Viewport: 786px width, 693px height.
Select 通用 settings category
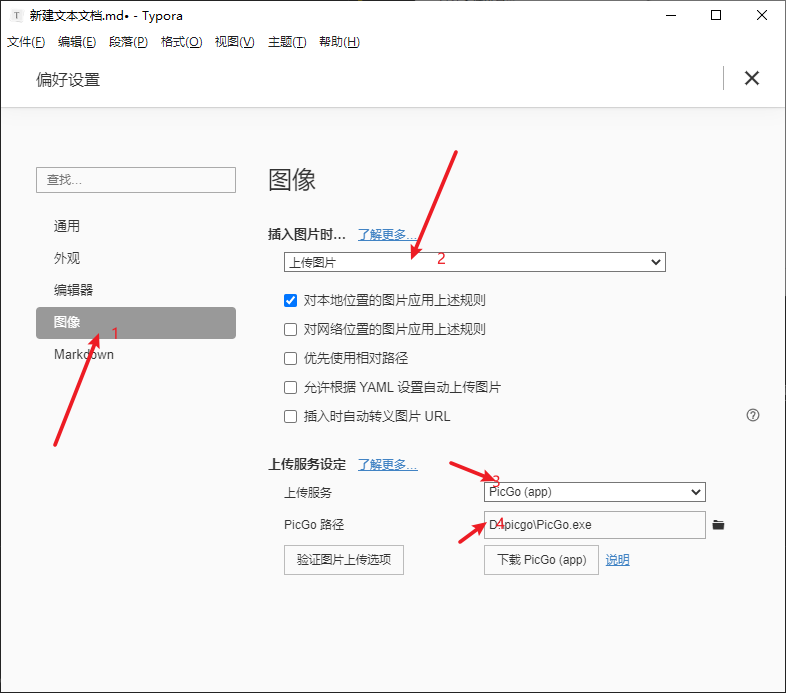[x=136, y=226]
